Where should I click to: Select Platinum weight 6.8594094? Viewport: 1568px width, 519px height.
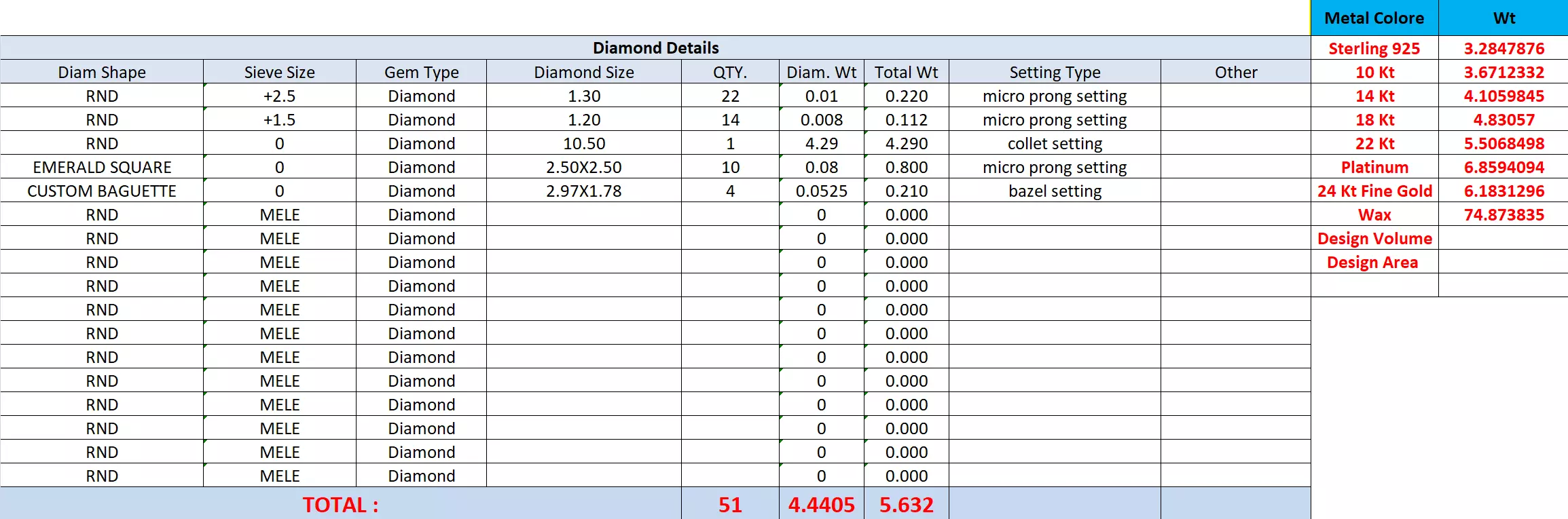pyautogui.click(x=1503, y=167)
